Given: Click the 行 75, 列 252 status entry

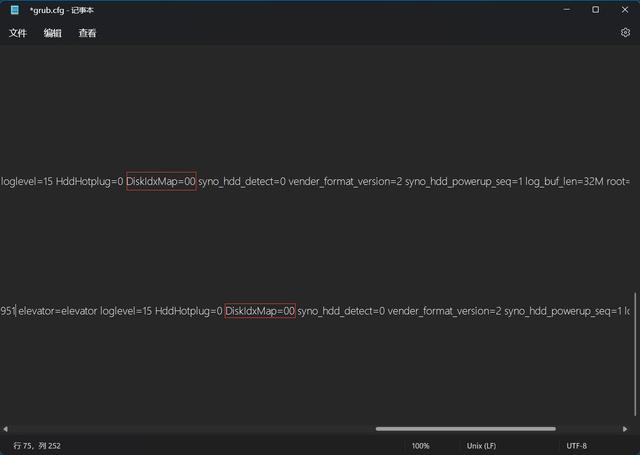Looking at the screenshot, I should (x=37, y=446).
